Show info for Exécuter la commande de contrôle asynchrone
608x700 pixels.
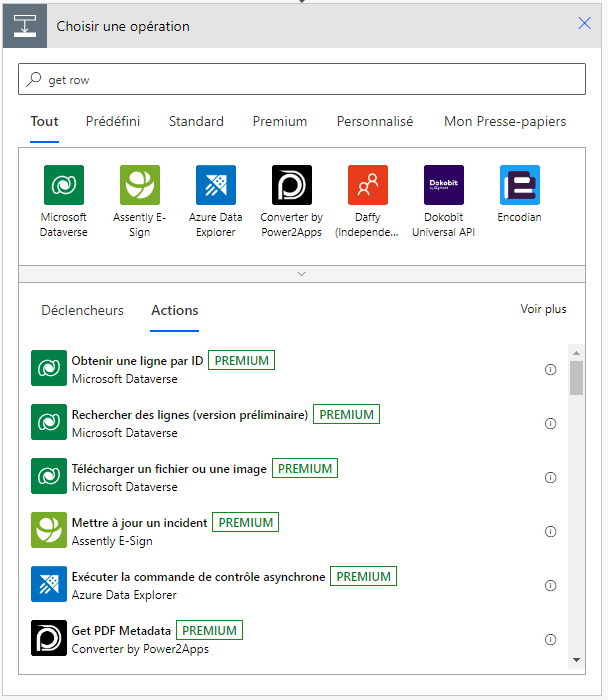click(550, 586)
